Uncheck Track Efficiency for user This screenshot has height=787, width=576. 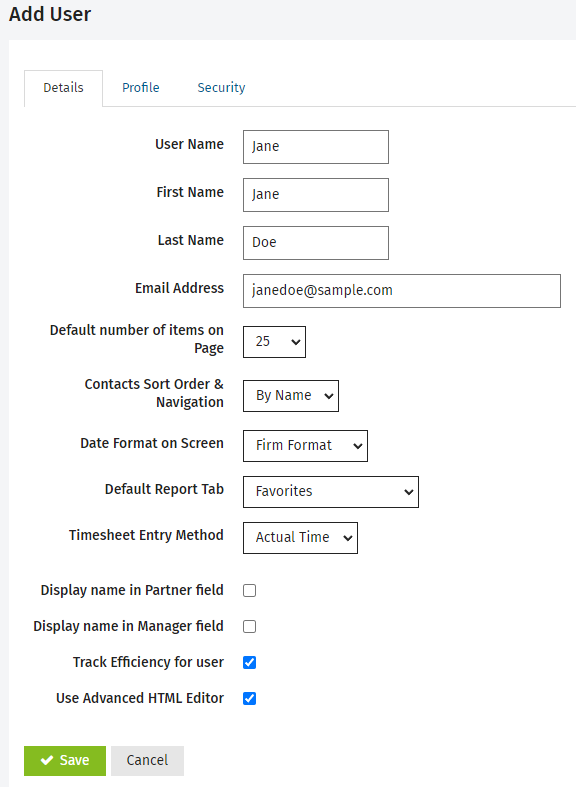(x=249, y=663)
